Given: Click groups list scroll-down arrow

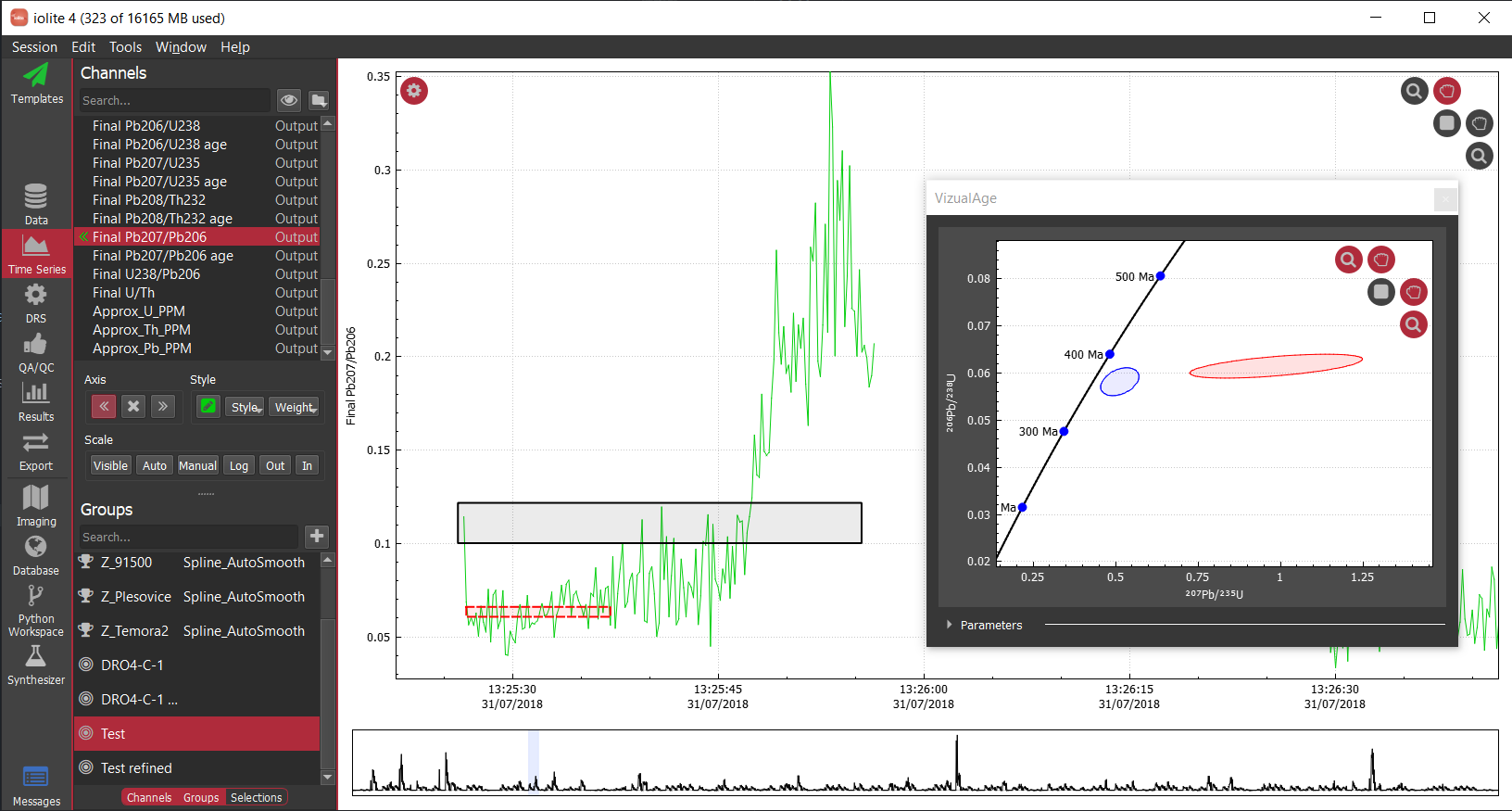Looking at the screenshot, I should tap(327, 777).
